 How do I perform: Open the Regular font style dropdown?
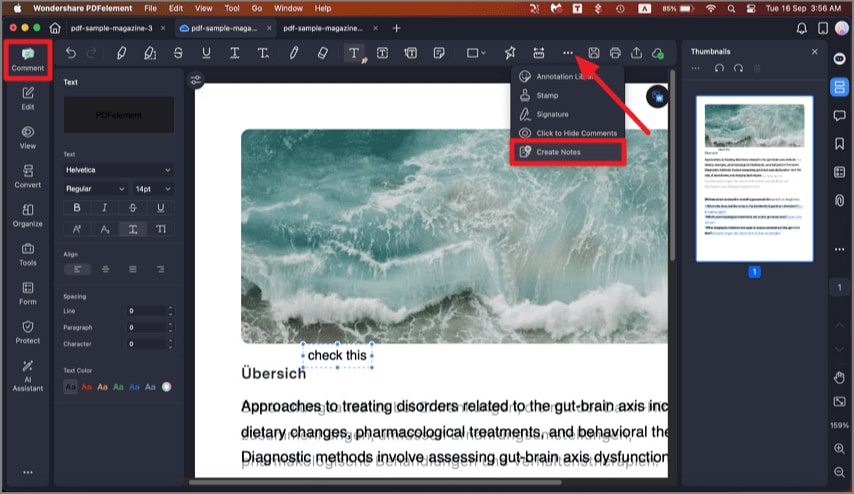tap(95, 188)
